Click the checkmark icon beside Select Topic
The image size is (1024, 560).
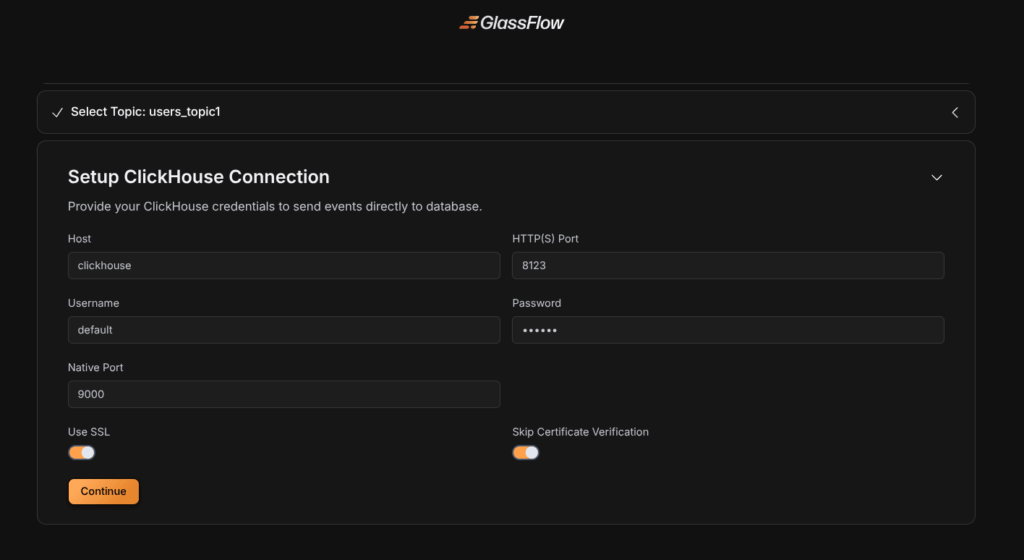[57, 112]
